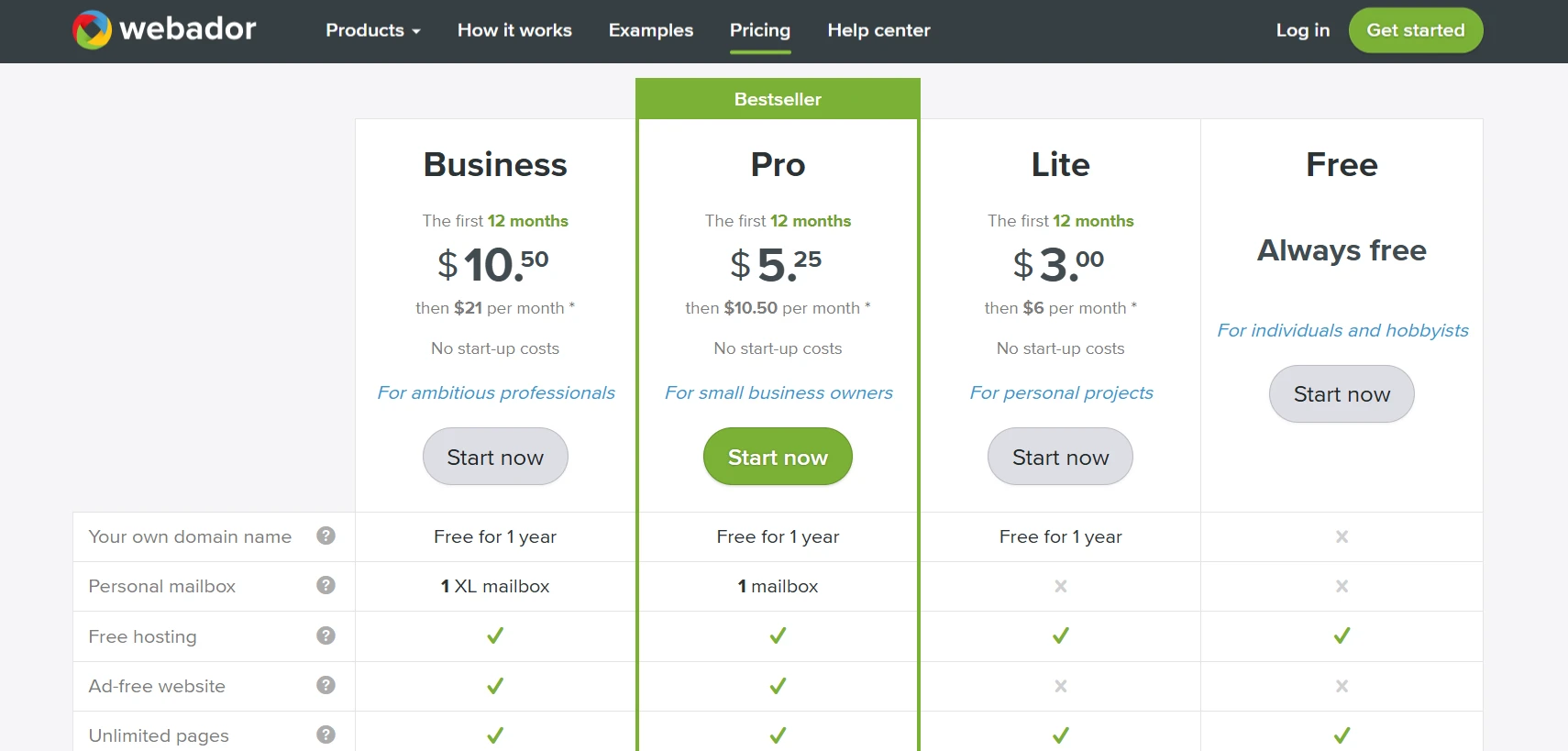Image resolution: width=1568 pixels, height=751 pixels.
Task: Open the 'Free hosting' help icon
Action: pos(326,635)
